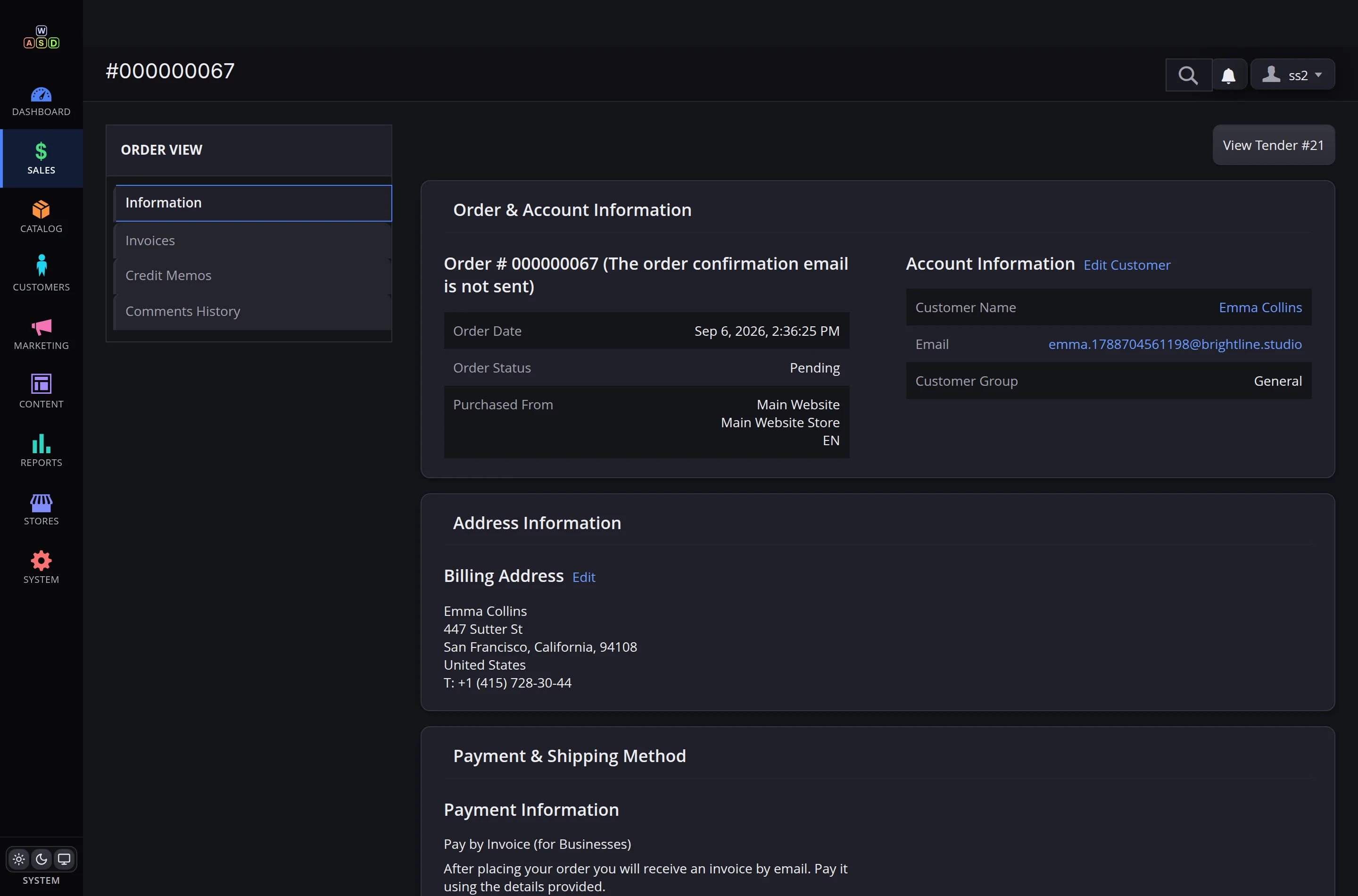Click the San Francisco, California, 94108 line

pyautogui.click(x=540, y=647)
